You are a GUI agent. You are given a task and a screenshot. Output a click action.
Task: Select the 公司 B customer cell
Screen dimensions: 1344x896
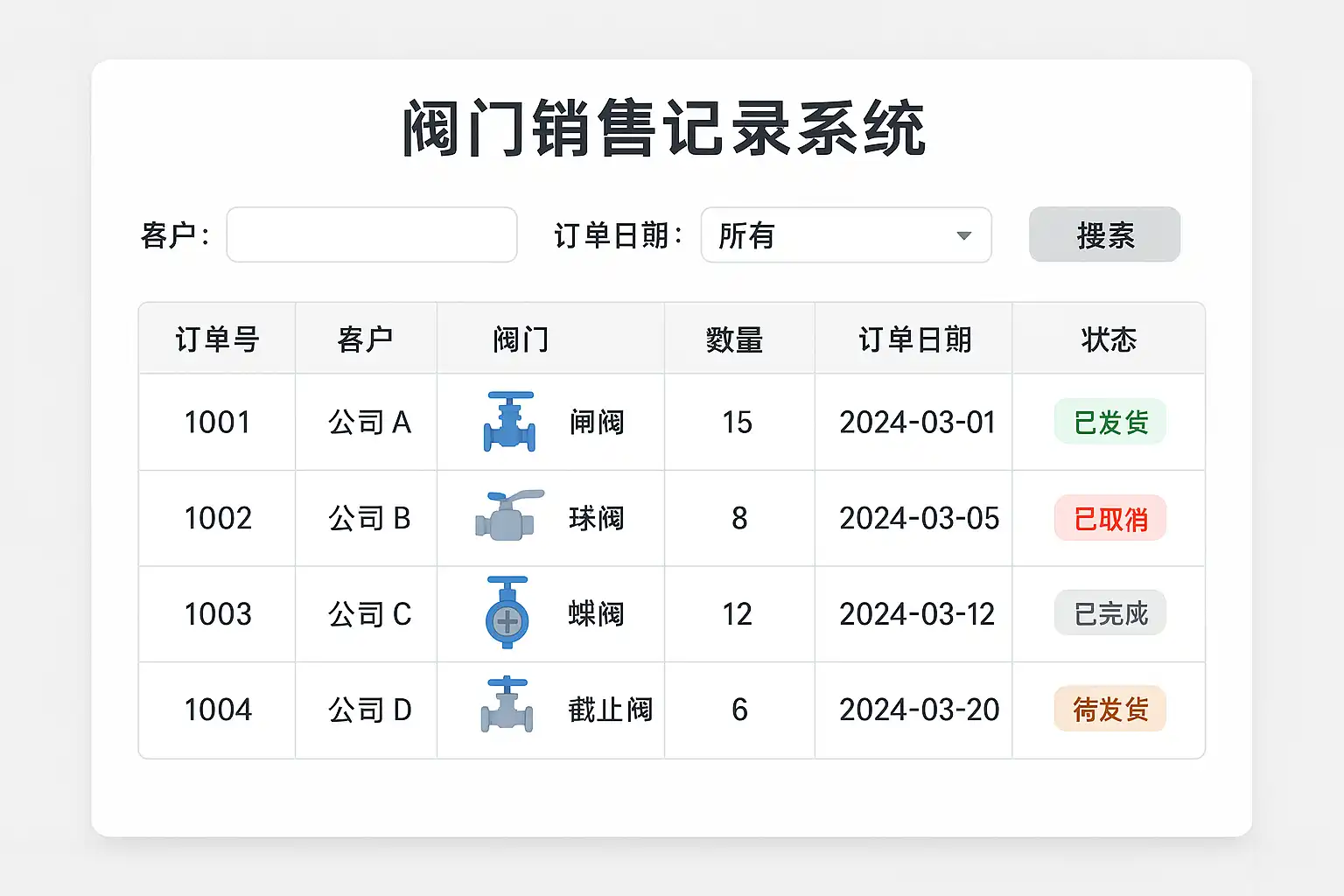[x=369, y=519]
